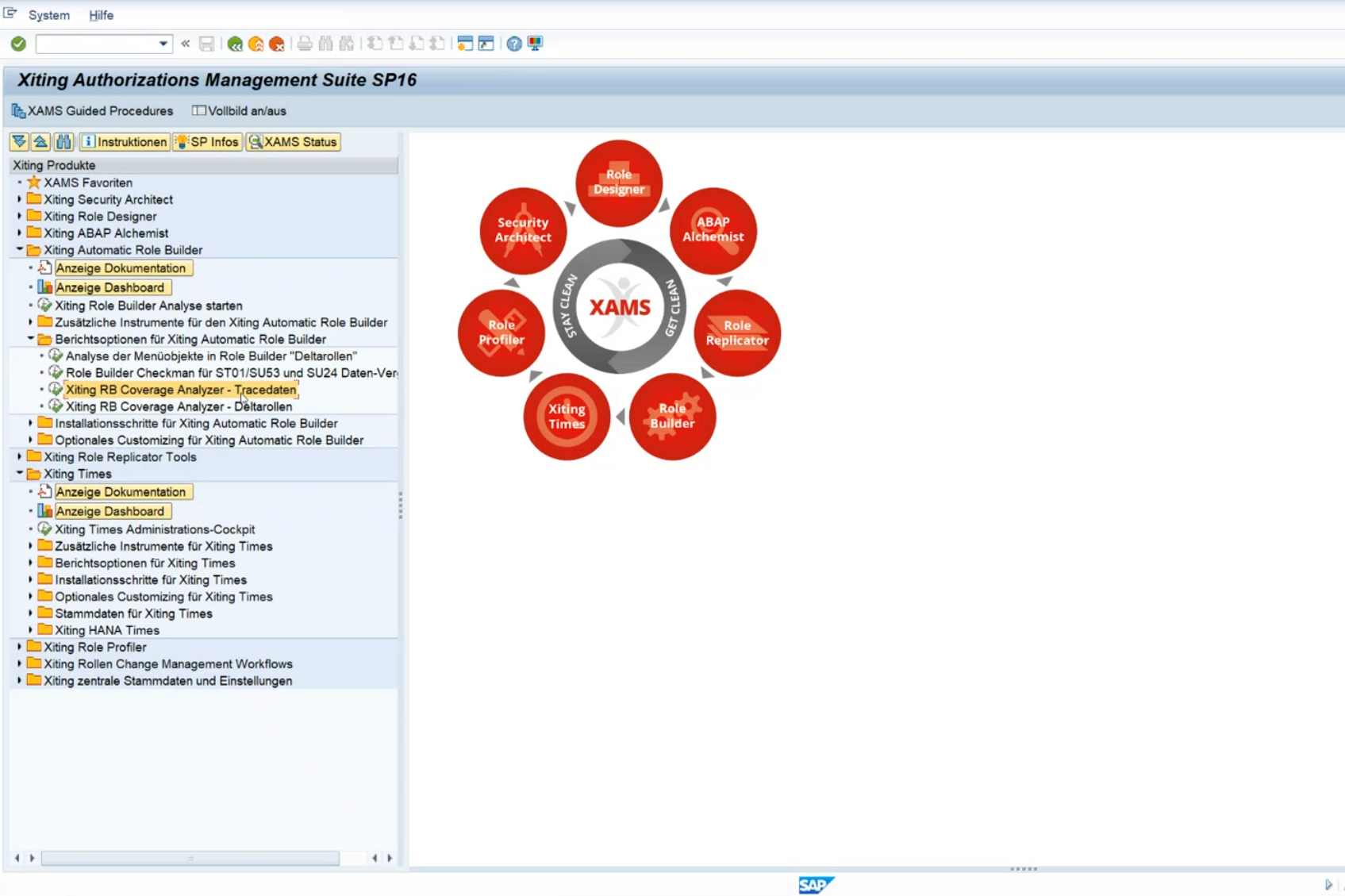This screenshot has width=1345, height=896.
Task: Select Xiting RB Coverage Analyzer - Deltarollen
Action: (179, 406)
